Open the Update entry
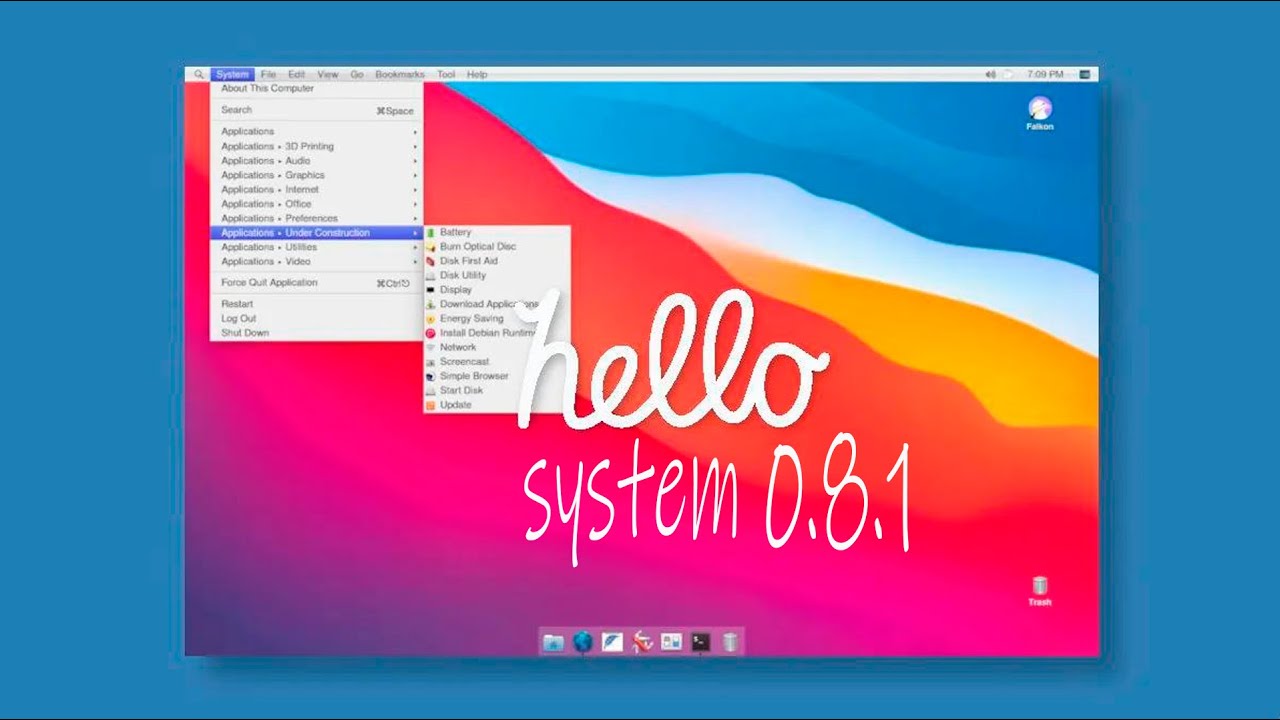 click(497, 405)
